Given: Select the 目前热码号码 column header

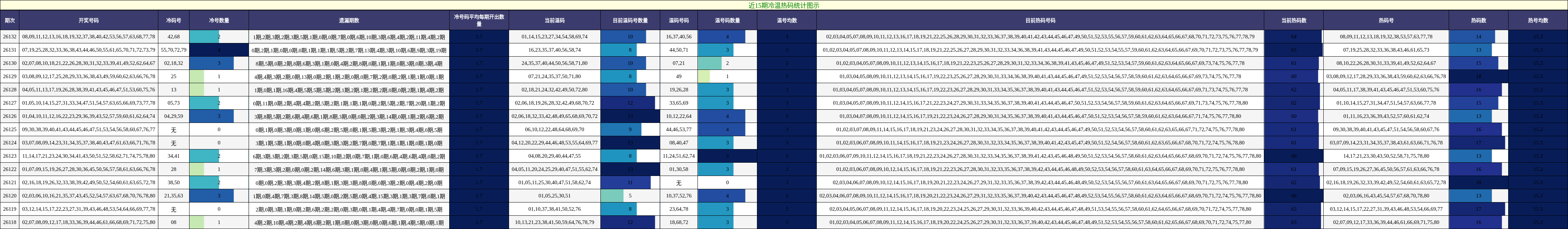Looking at the screenshot, I should (1040, 20).
